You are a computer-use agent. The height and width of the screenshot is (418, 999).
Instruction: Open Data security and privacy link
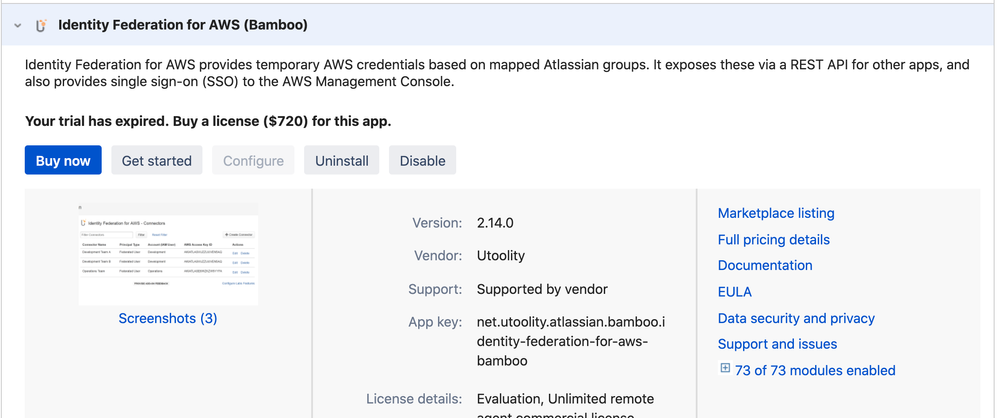coord(796,318)
